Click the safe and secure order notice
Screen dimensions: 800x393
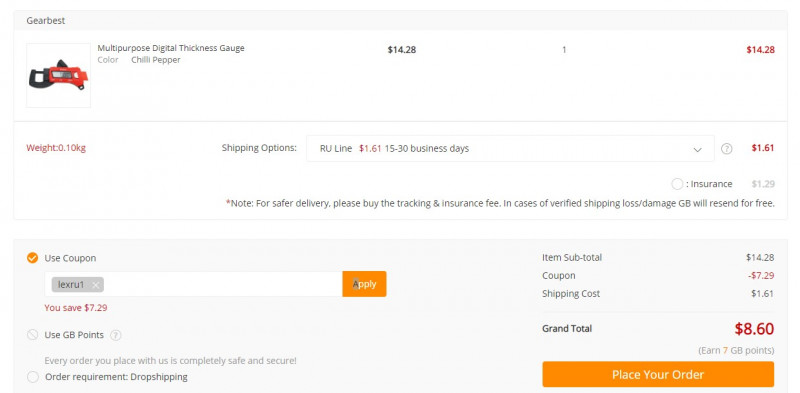pos(170,361)
